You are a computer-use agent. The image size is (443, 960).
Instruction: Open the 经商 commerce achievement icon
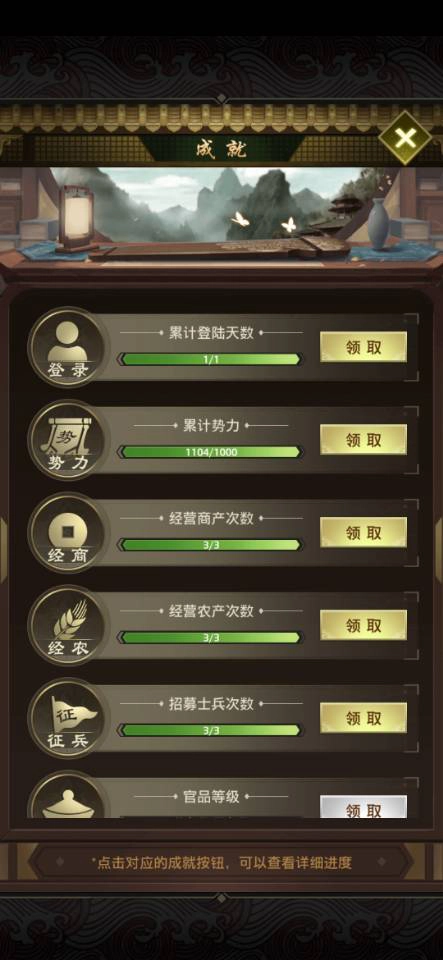(68, 533)
